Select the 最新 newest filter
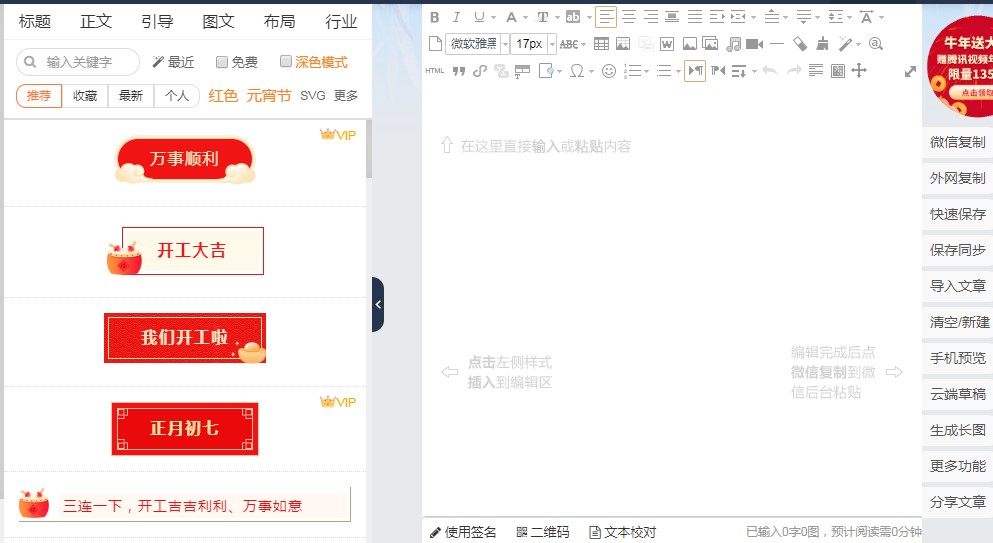This screenshot has height=543, width=993. (x=130, y=96)
